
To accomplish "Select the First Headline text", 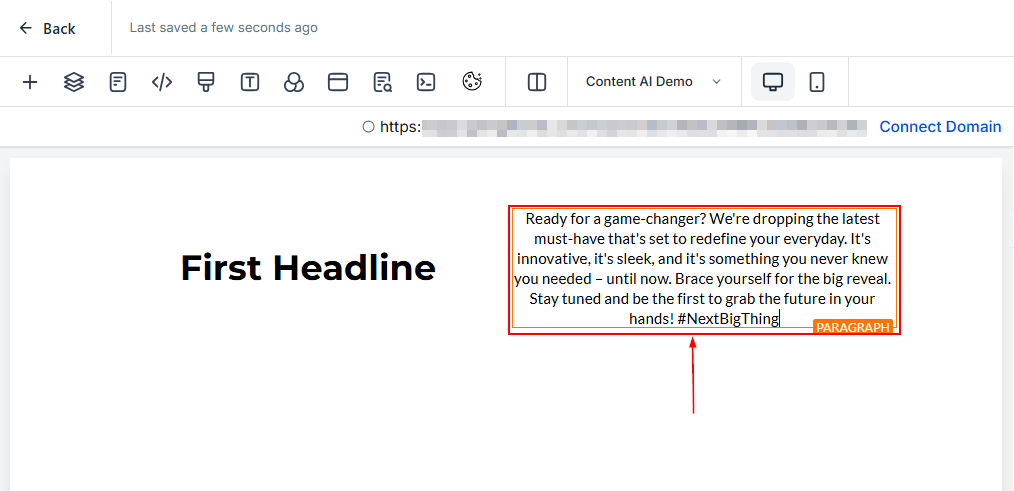I will tap(308, 268).
